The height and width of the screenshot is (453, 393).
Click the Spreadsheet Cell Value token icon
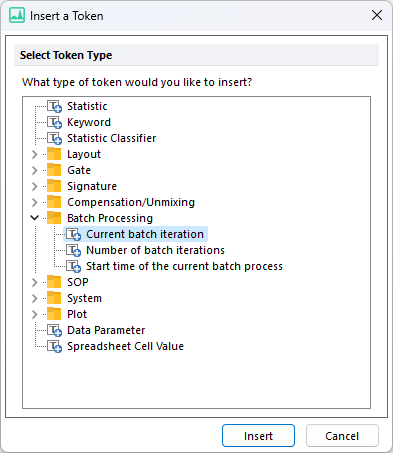(54, 346)
